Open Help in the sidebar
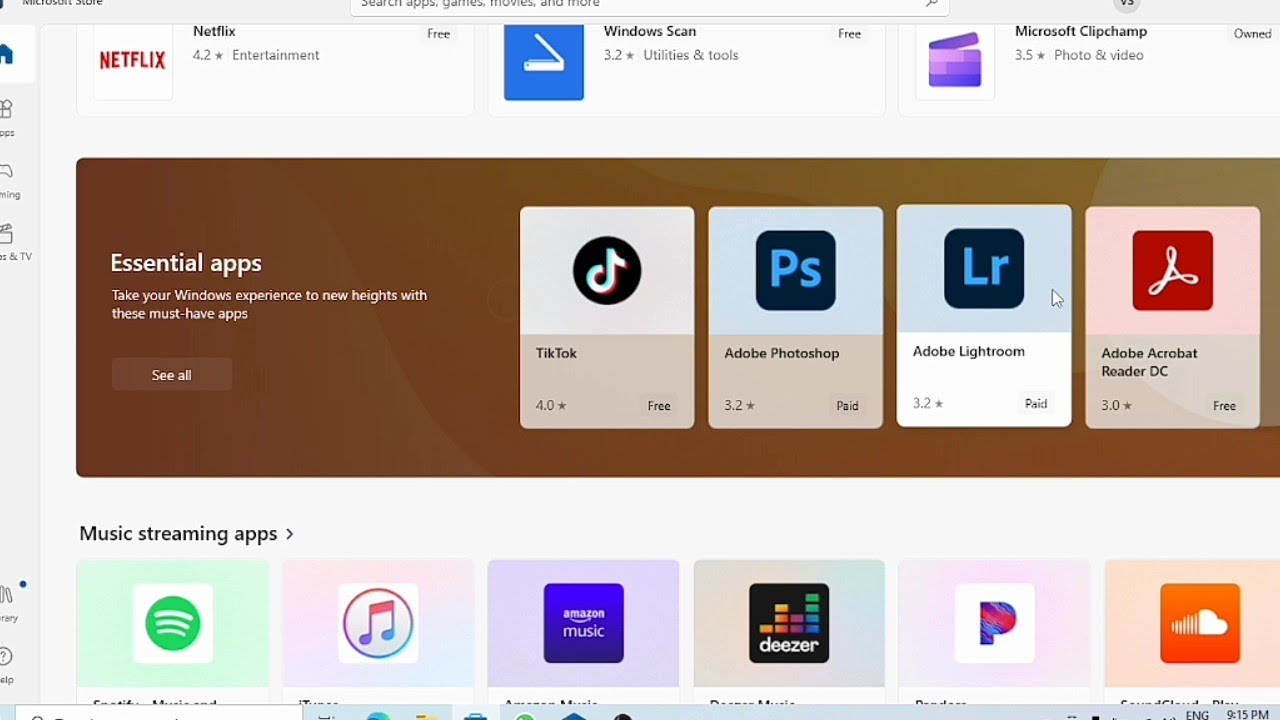Viewport: 1280px width, 720px height. coord(8,665)
